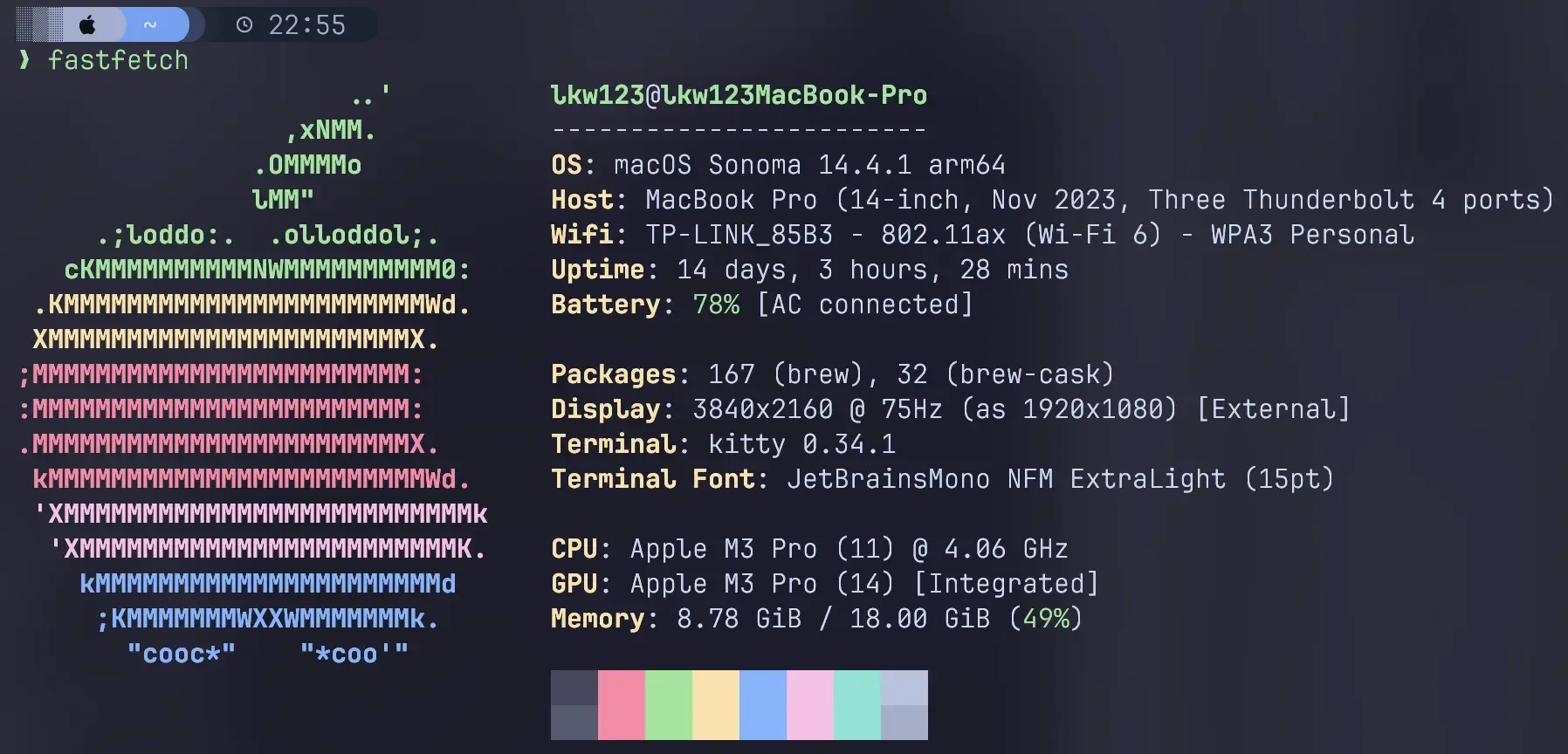
Task: Click the 22:55 time display
Action: [306, 25]
